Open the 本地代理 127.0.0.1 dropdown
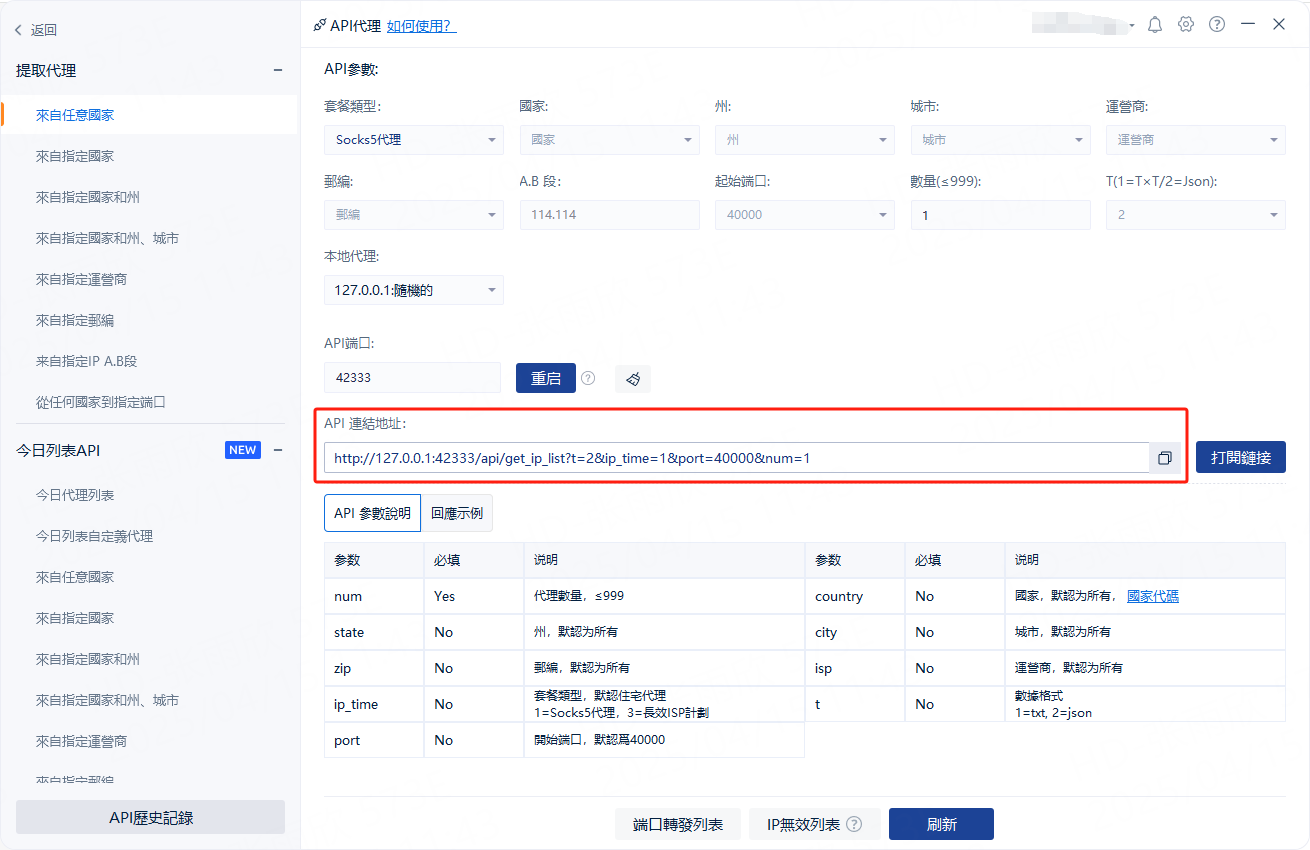The height and width of the screenshot is (850, 1310). click(413, 291)
